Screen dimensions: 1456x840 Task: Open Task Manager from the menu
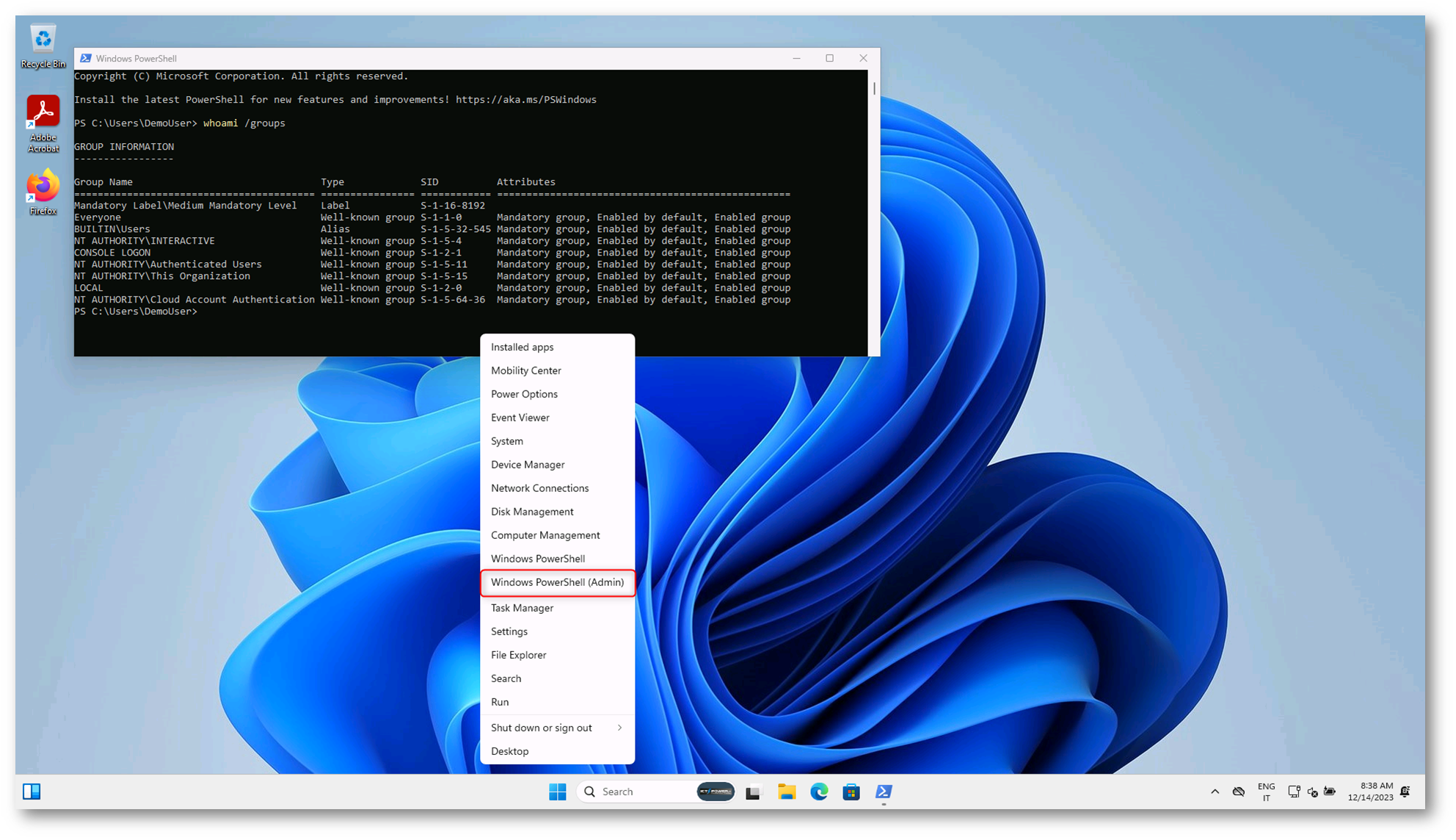click(557, 607)
